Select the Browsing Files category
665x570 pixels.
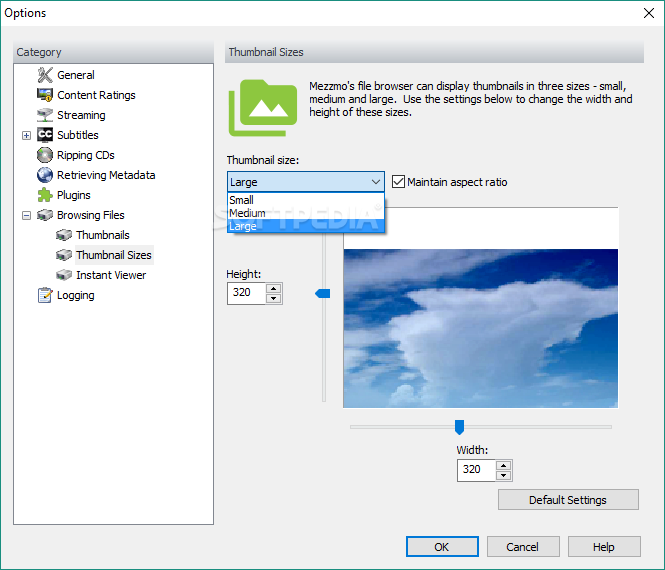(91, 215)
